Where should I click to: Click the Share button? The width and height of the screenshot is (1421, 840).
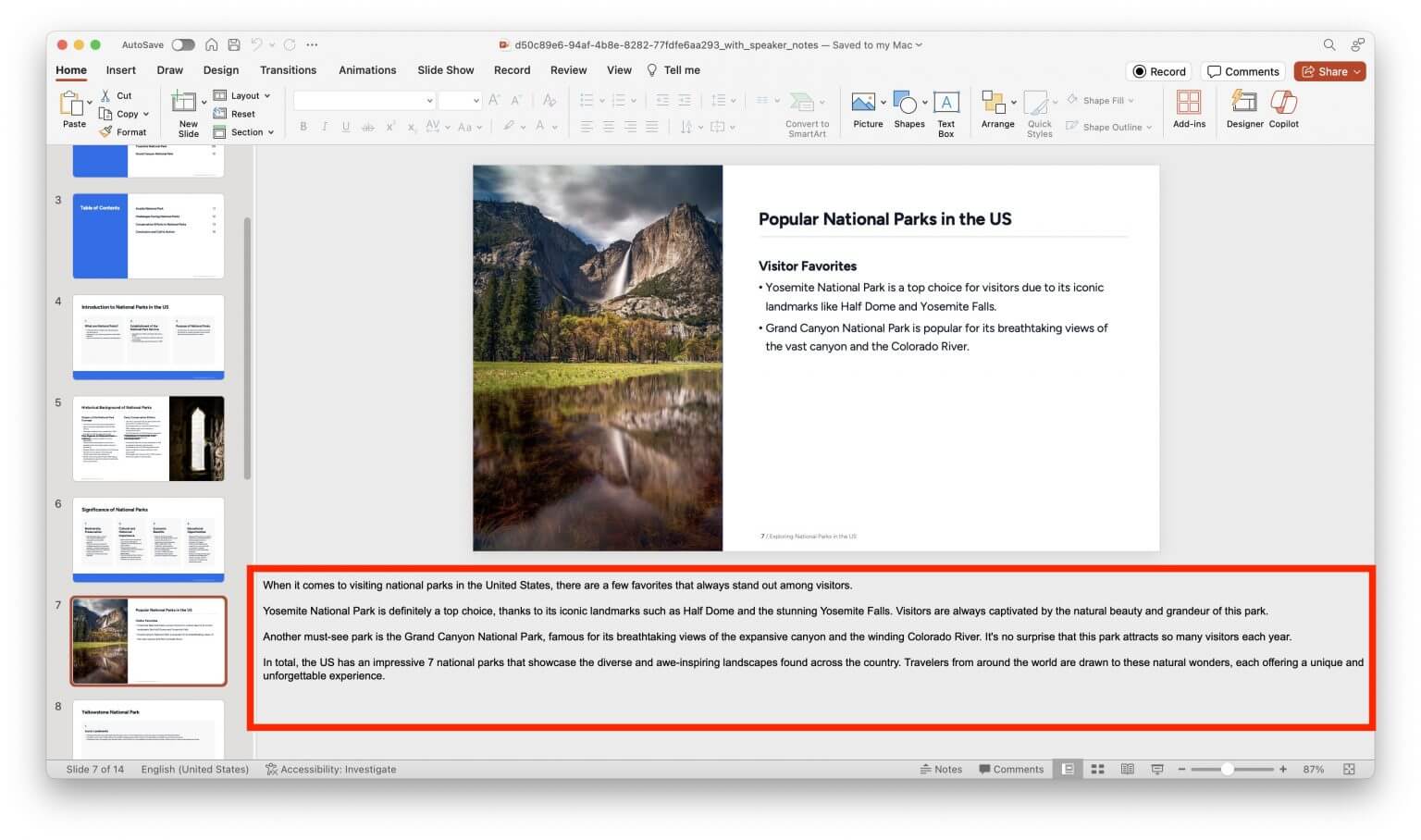point(1329,70)
